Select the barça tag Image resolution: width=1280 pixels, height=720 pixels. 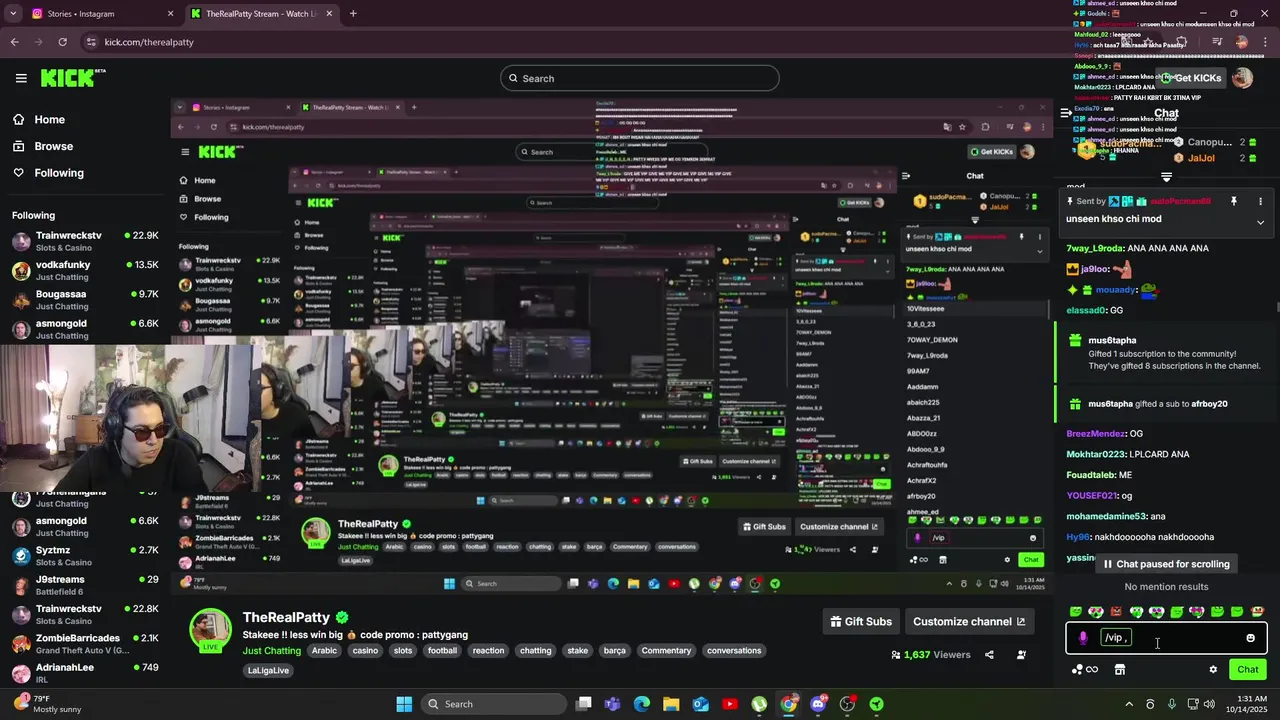pyautogui.click(x=615, y=650)
